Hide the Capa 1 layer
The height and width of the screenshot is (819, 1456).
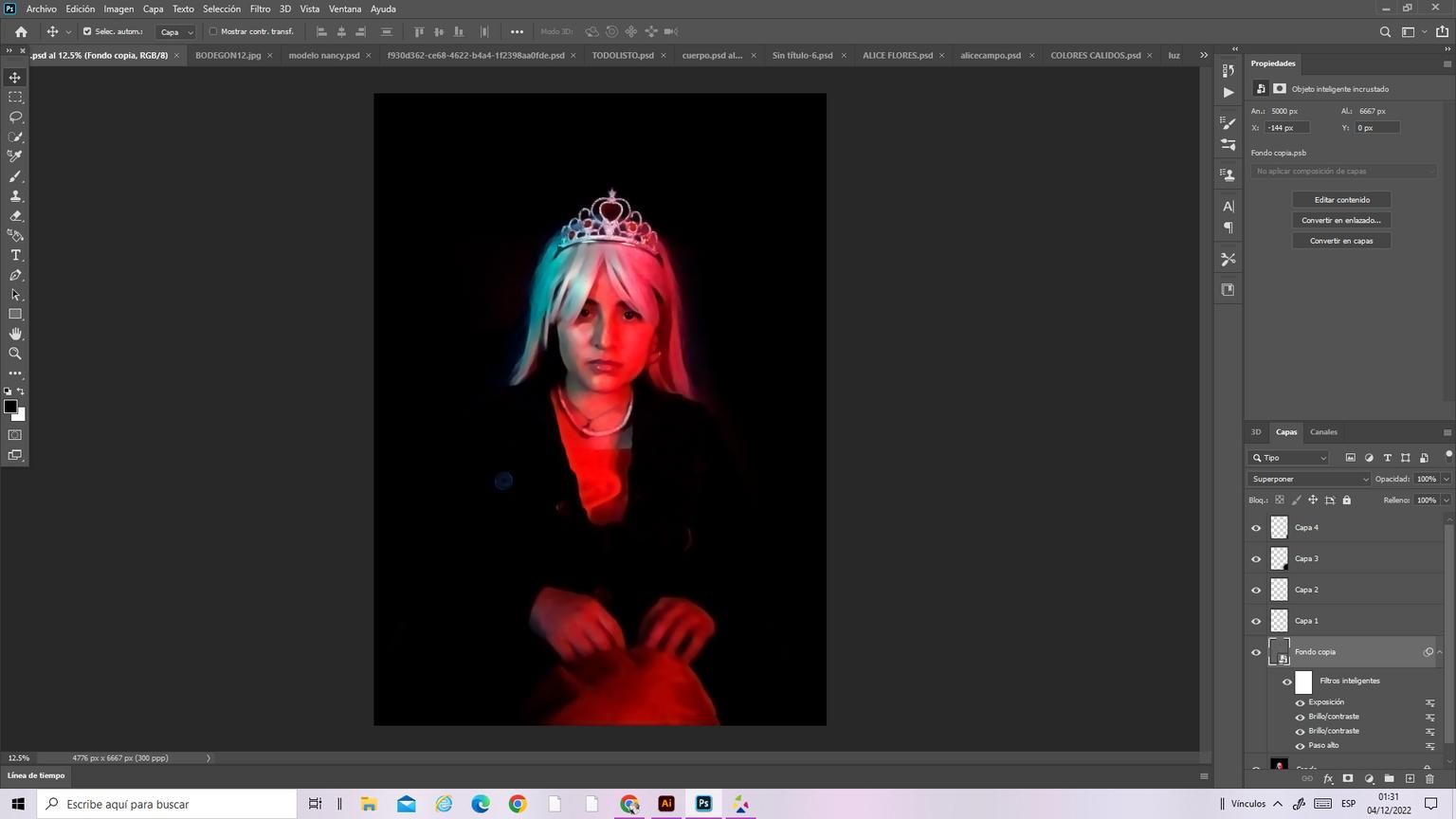(1256, 622)
